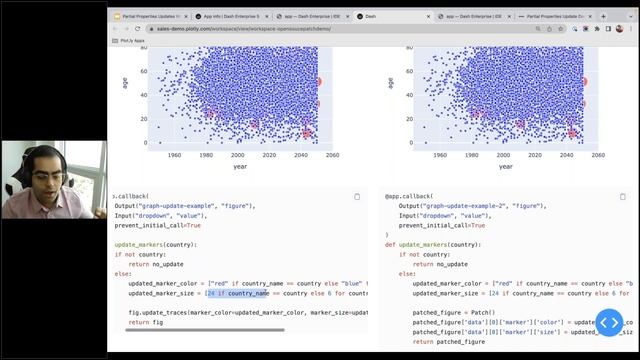The height and width of the screenshot is (360, 640).
Task: Click 'age' axis title on left chart
Action: click(x=125, y=83)
